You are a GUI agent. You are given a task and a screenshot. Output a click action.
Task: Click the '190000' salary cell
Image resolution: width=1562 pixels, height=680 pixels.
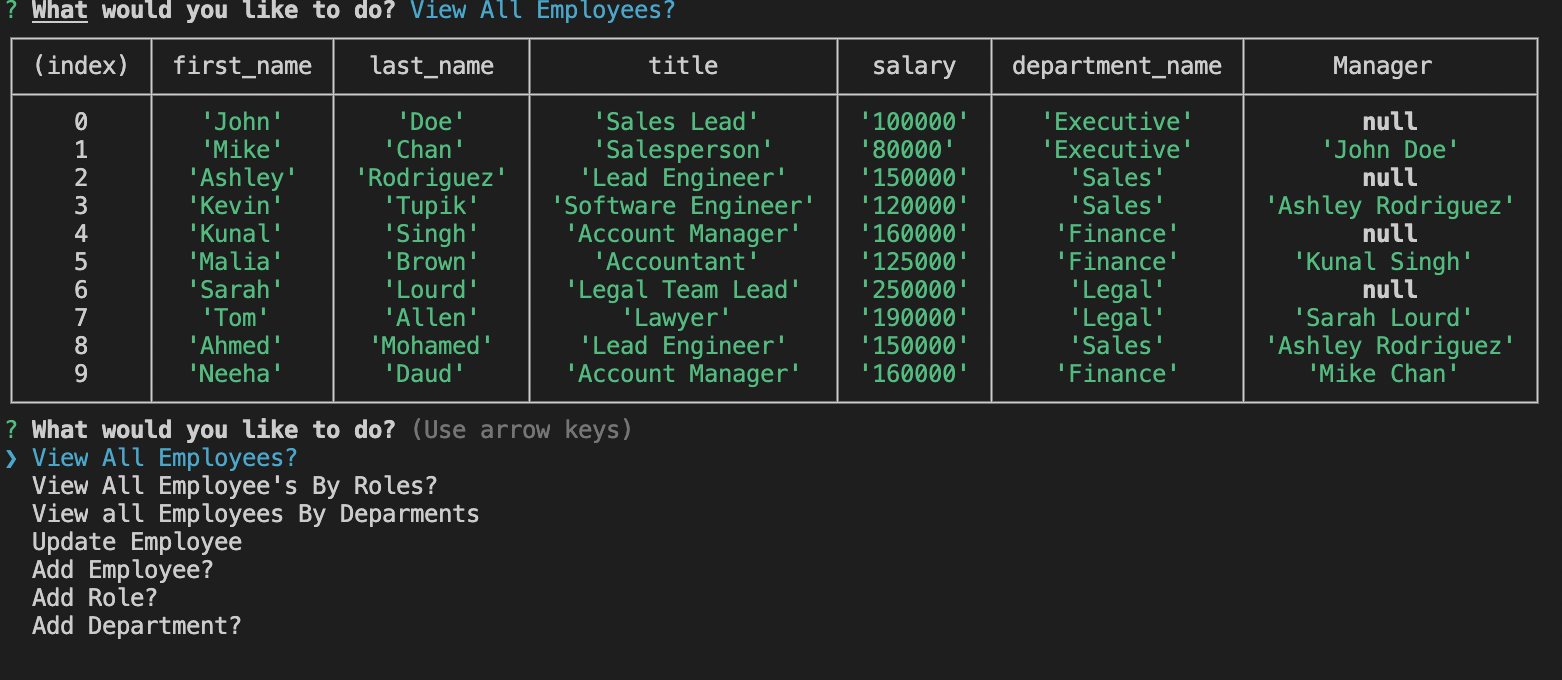[x=914, y=318]
